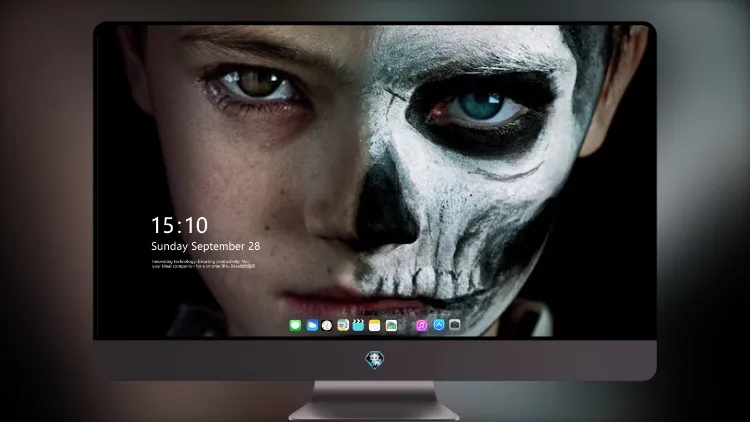Open the Photos gallery icon in dock
750x422 pixels.
click(x=391, y=325)
